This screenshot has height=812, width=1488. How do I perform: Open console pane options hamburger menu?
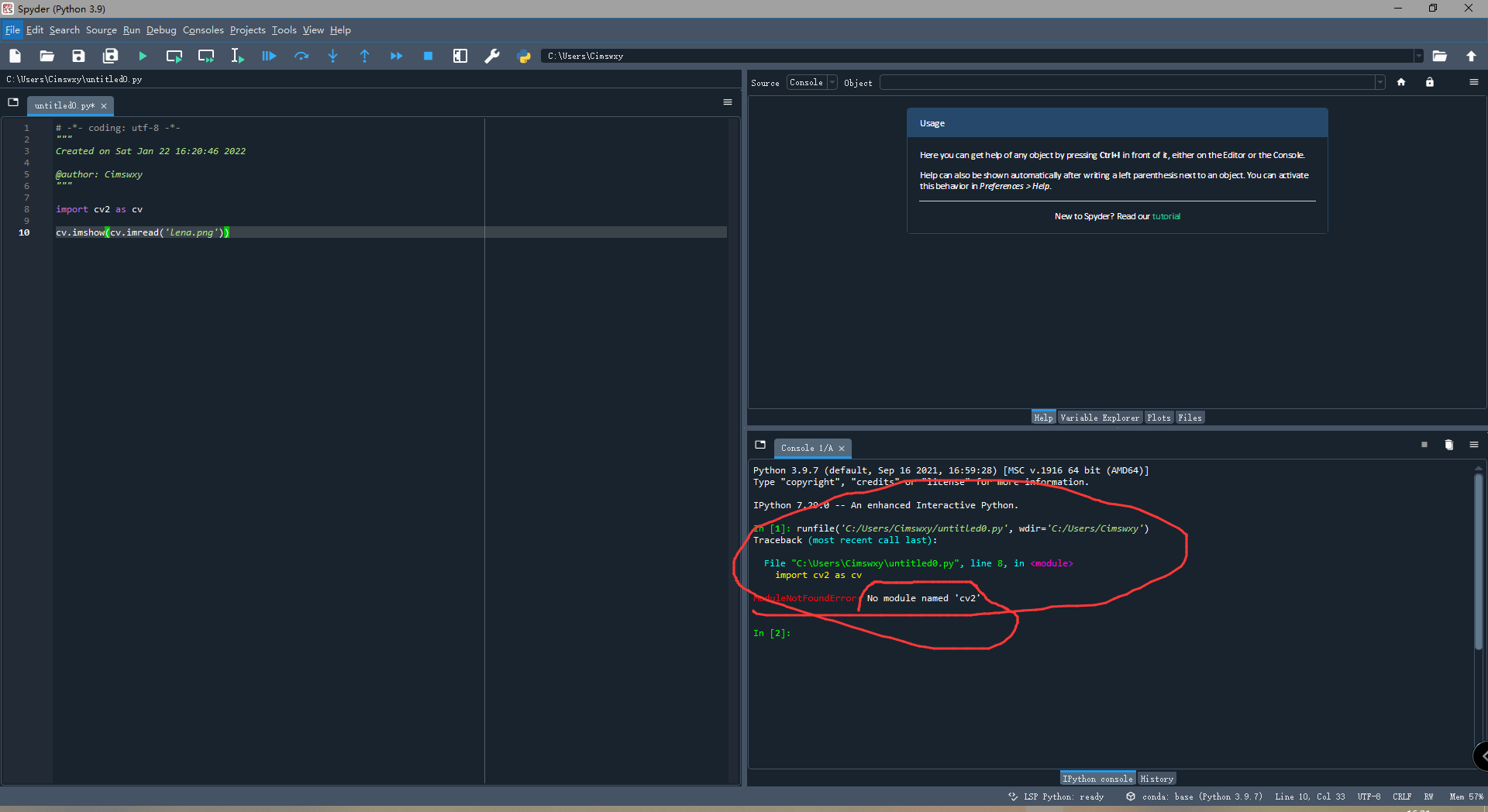click(1474, 445)
